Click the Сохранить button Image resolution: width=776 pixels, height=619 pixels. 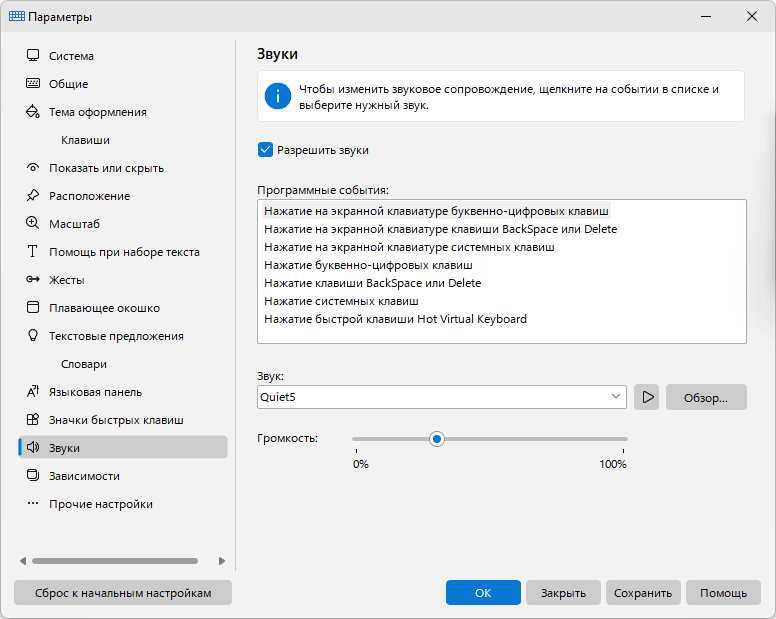(x=643, y=592)
